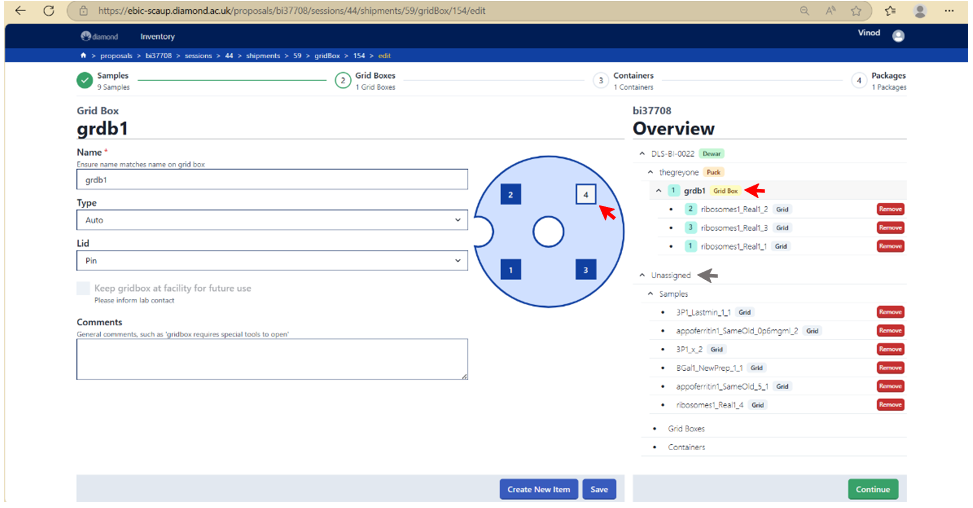Image resolution: width=973 pixels, height=508 pixels.
Task: Select grid box position 3
Action: point(586,270)
